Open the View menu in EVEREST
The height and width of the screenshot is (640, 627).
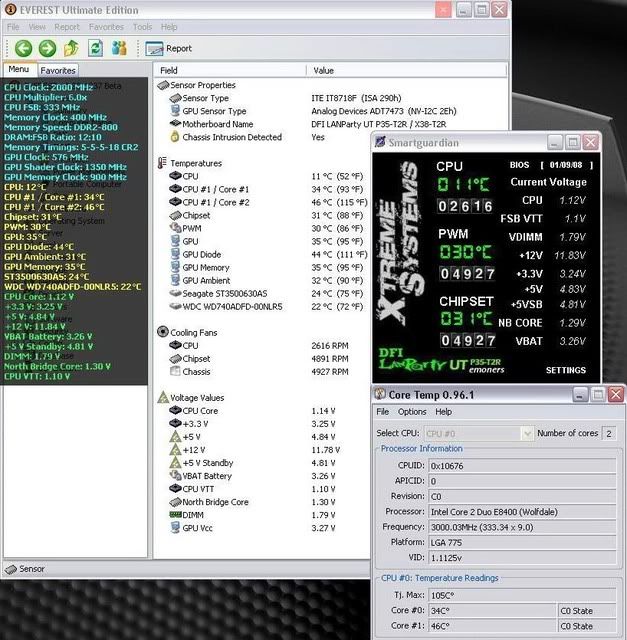coord(37,27)
